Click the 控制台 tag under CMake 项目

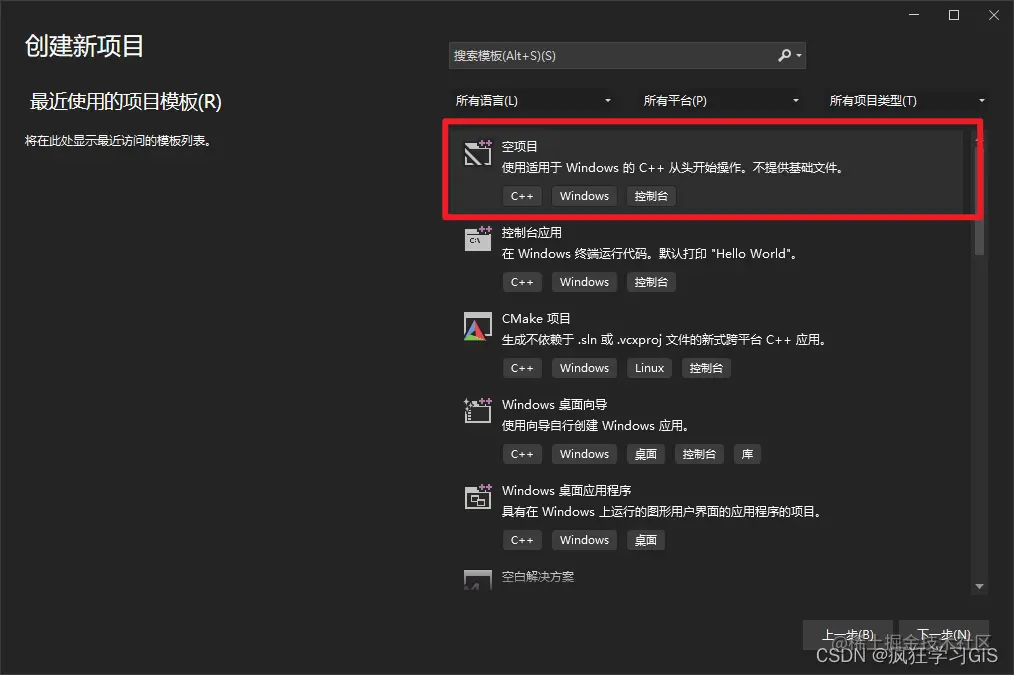[x=706, y=368]
